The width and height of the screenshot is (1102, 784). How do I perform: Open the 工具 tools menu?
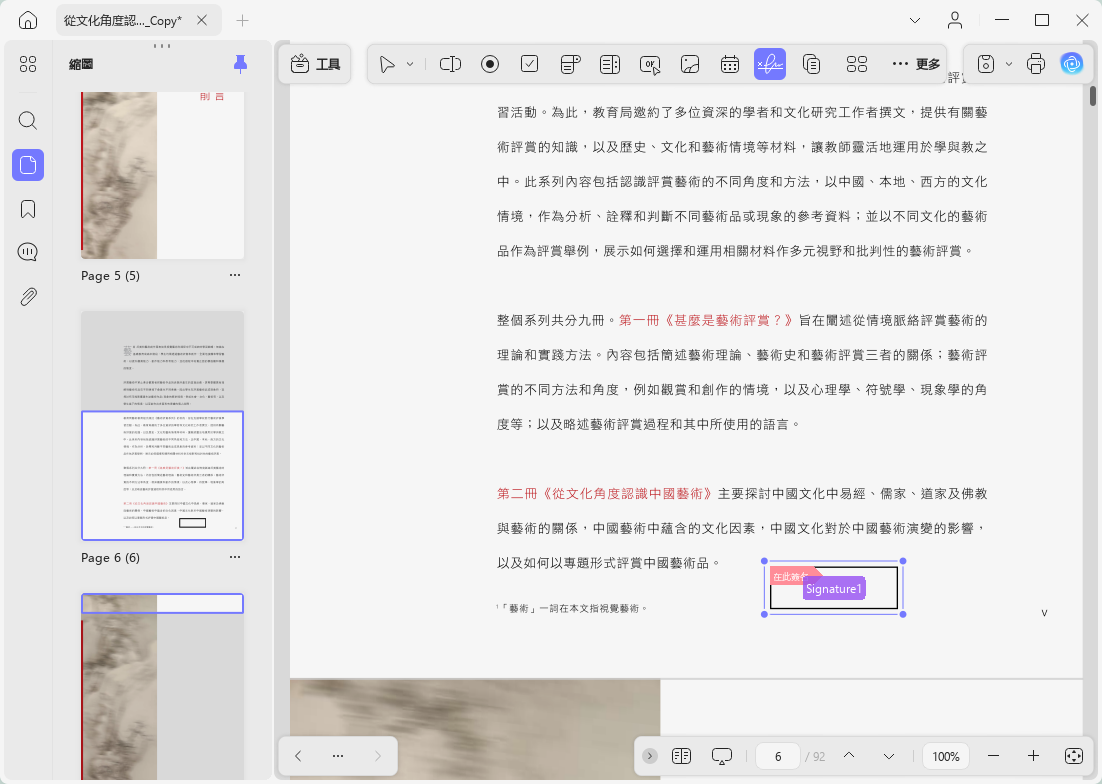pyautogui.click(x=315, y=65)
